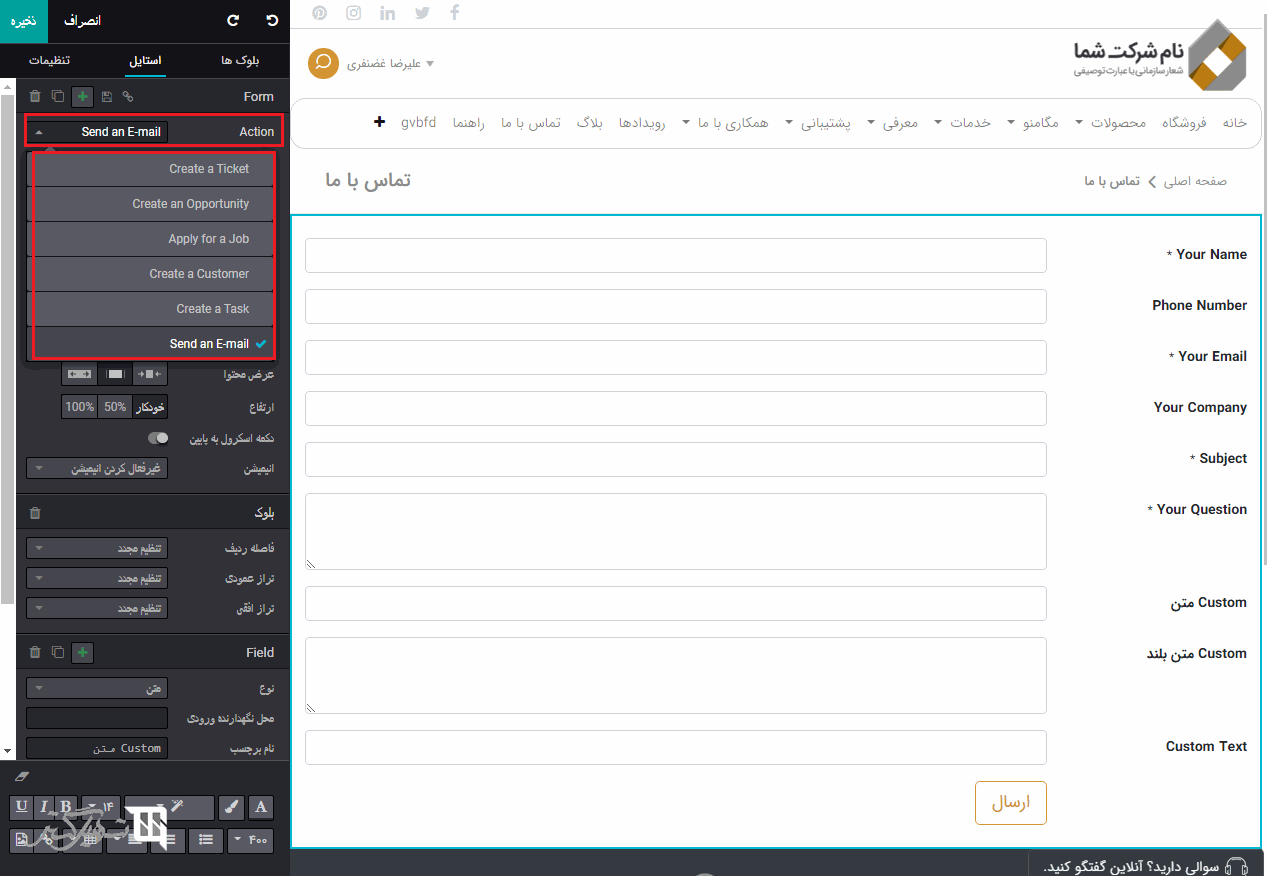Open the font size dropdown showing ۱۴
The image size is (1267, 876).
101,807
